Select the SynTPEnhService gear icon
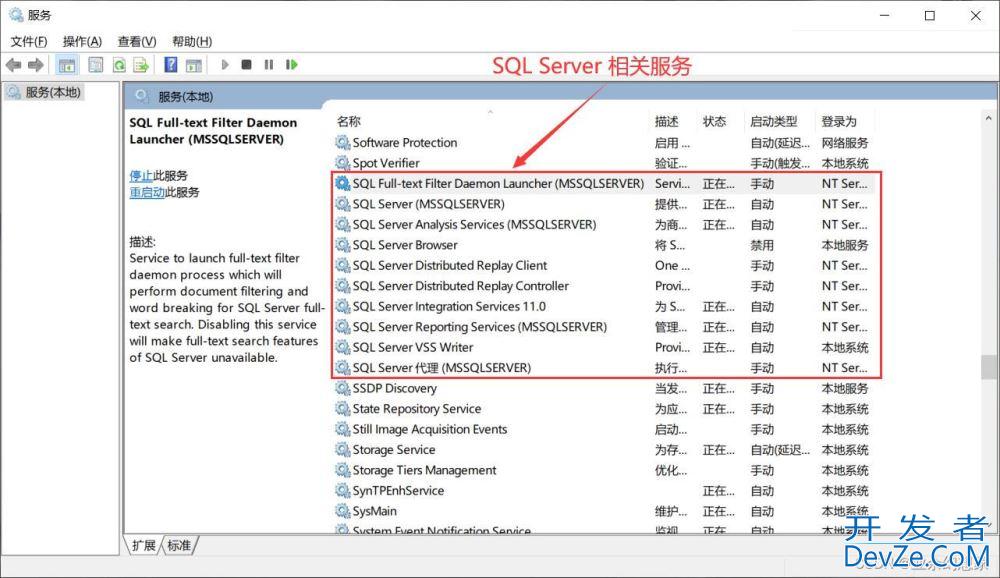Viewport: 1000px width, 578px height. [x=342, y=491]
